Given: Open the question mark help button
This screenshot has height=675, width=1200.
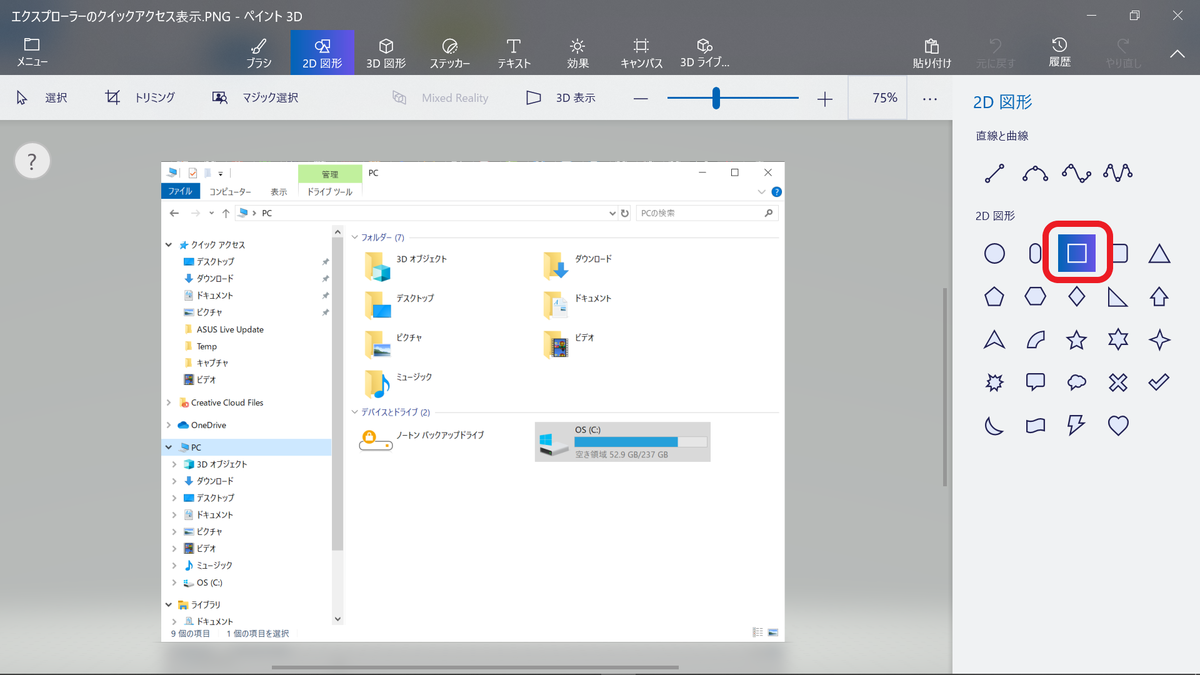Looking at the screenshot, I should click(33, 160).
